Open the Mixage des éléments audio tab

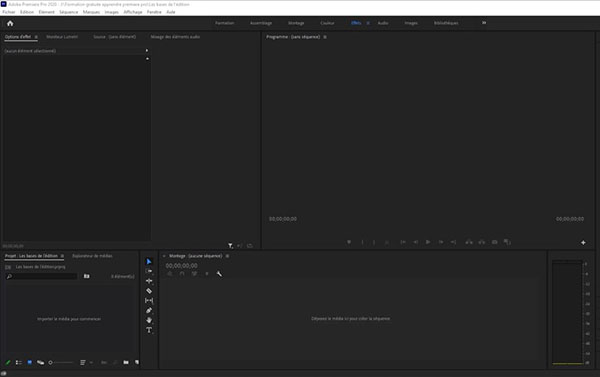point(175,37)
